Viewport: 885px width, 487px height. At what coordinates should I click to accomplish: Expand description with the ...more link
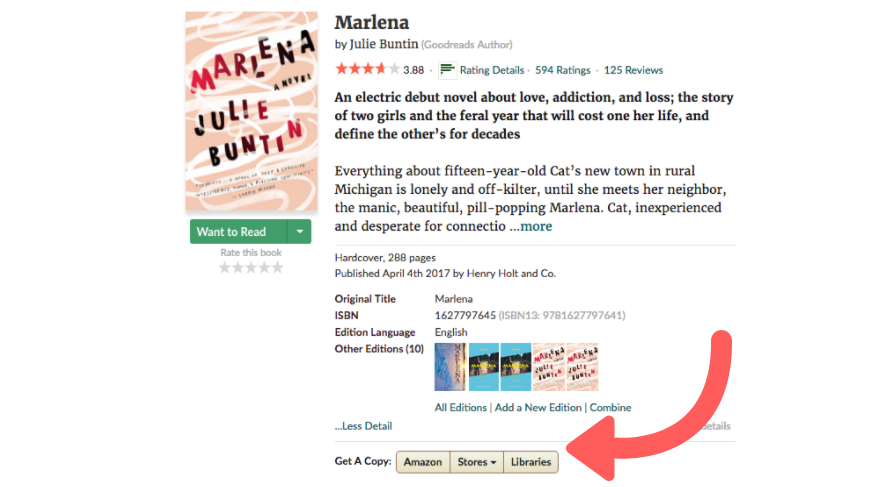pyautogui.click(x=531, y=226)
